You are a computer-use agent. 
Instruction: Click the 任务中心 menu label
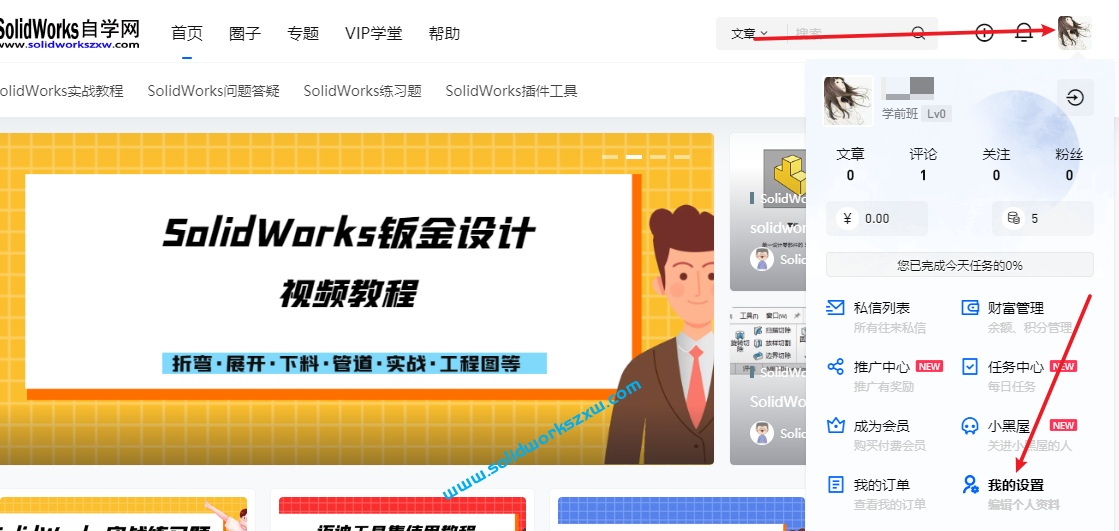1016,367
